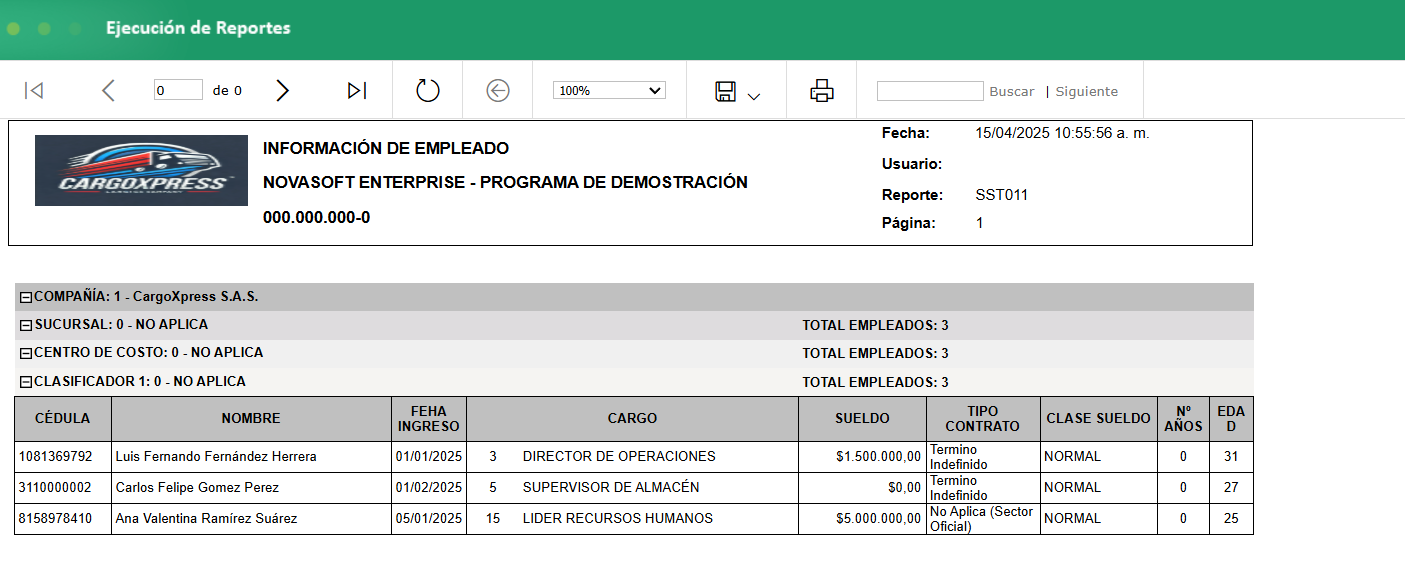Click Ejecución de Reportes window title
Image resolution: width=1405 pixels, height=586 pixels.
click(198, 28)
